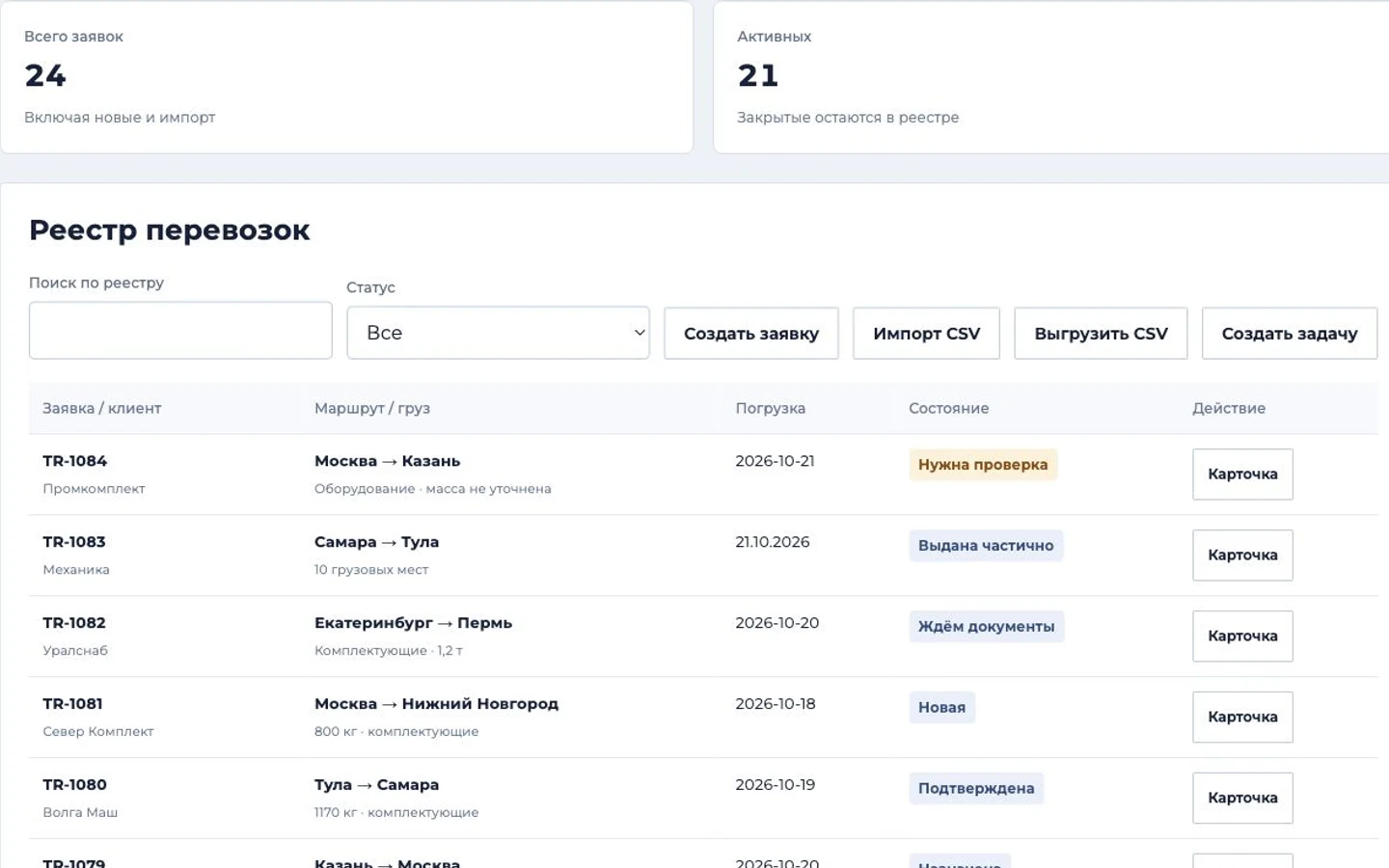Click the Создать задачу button
The width and height of the screenshot is (1389, 868).
(x=1290, y=334)
